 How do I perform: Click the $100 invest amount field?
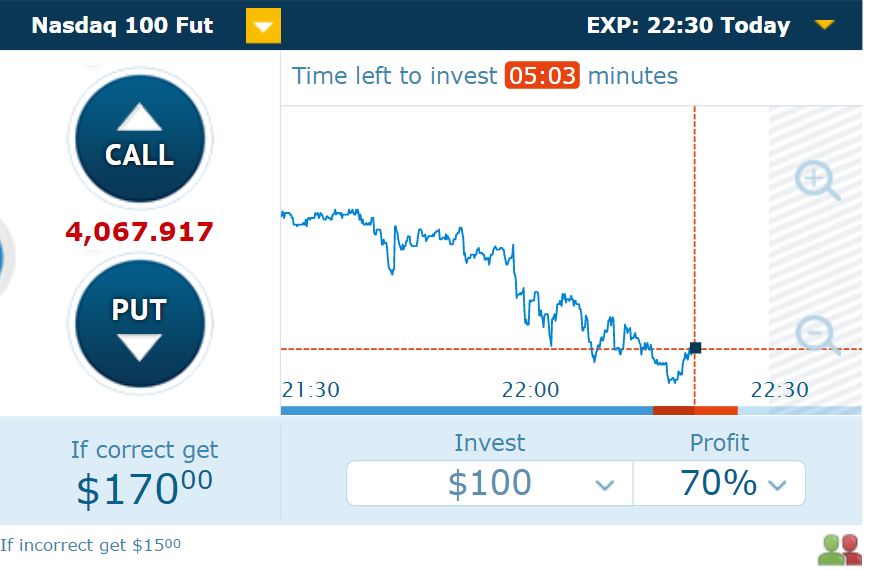coord(490,483)
